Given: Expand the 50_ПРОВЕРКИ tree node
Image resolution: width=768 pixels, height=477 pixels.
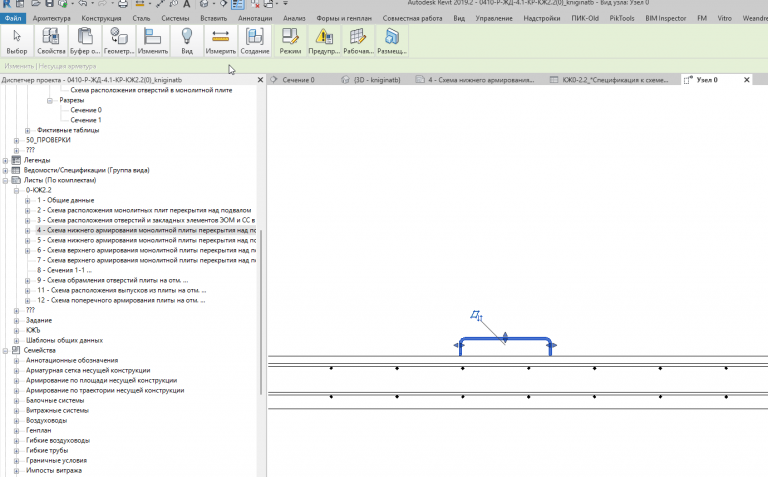Looking at the screenshot, I should click(17, 140).
